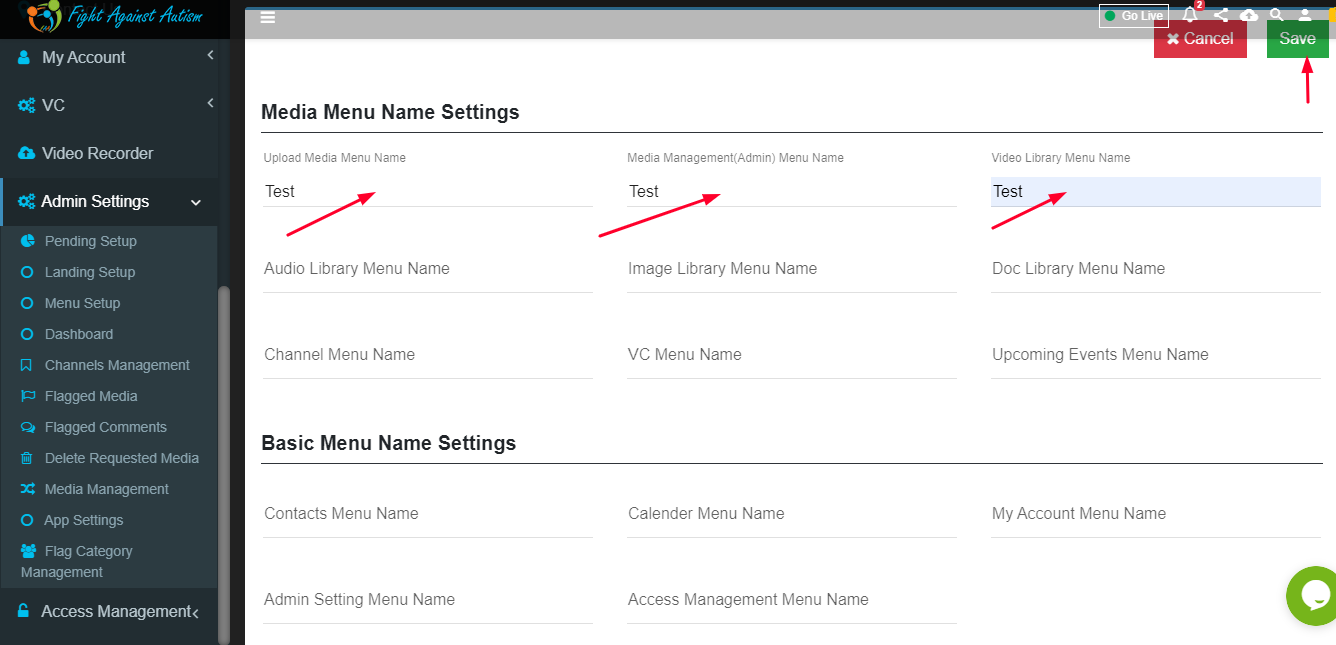Click the Media Management(Admin) Menu Name field
The image size is (1336, 645).
pos(792,191)
